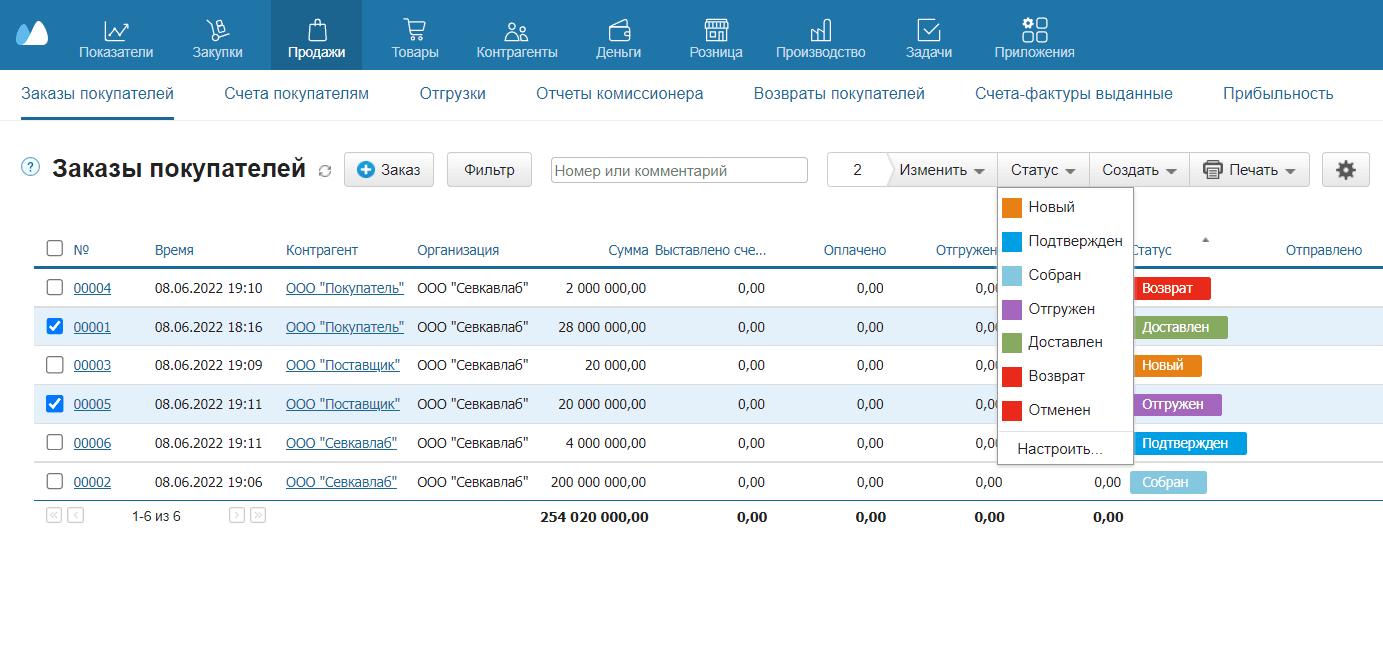Uncheck the checkbox for order 00001

[x=55, y=326]
